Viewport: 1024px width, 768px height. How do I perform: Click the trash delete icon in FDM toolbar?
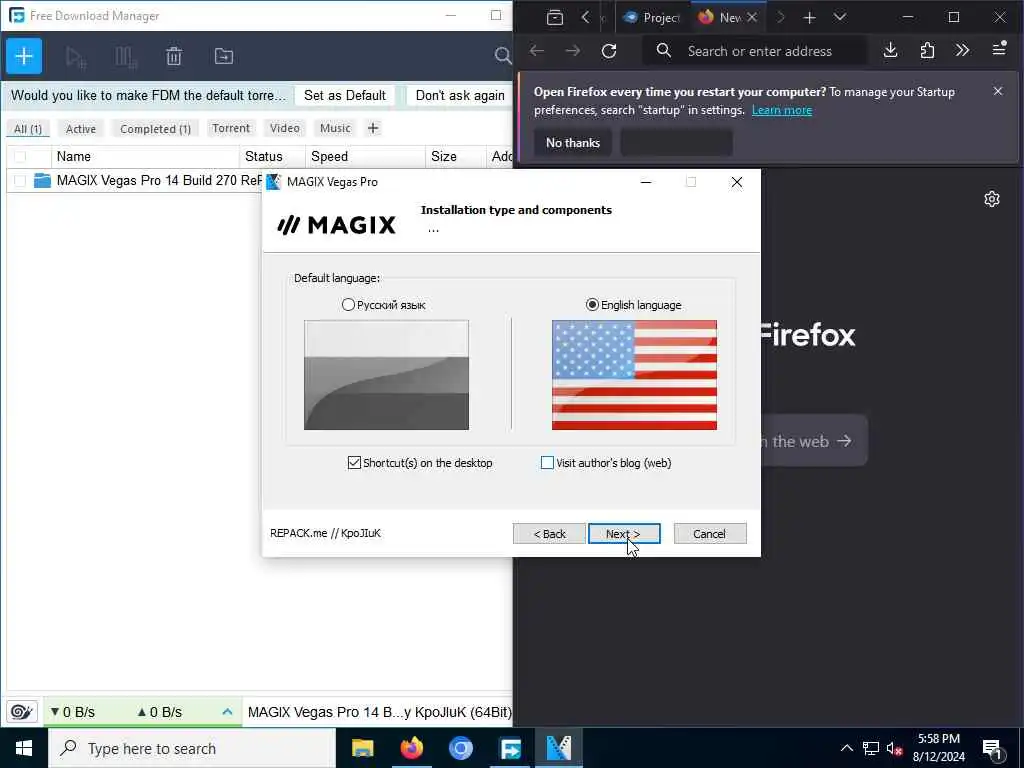[x=174, y=57]
